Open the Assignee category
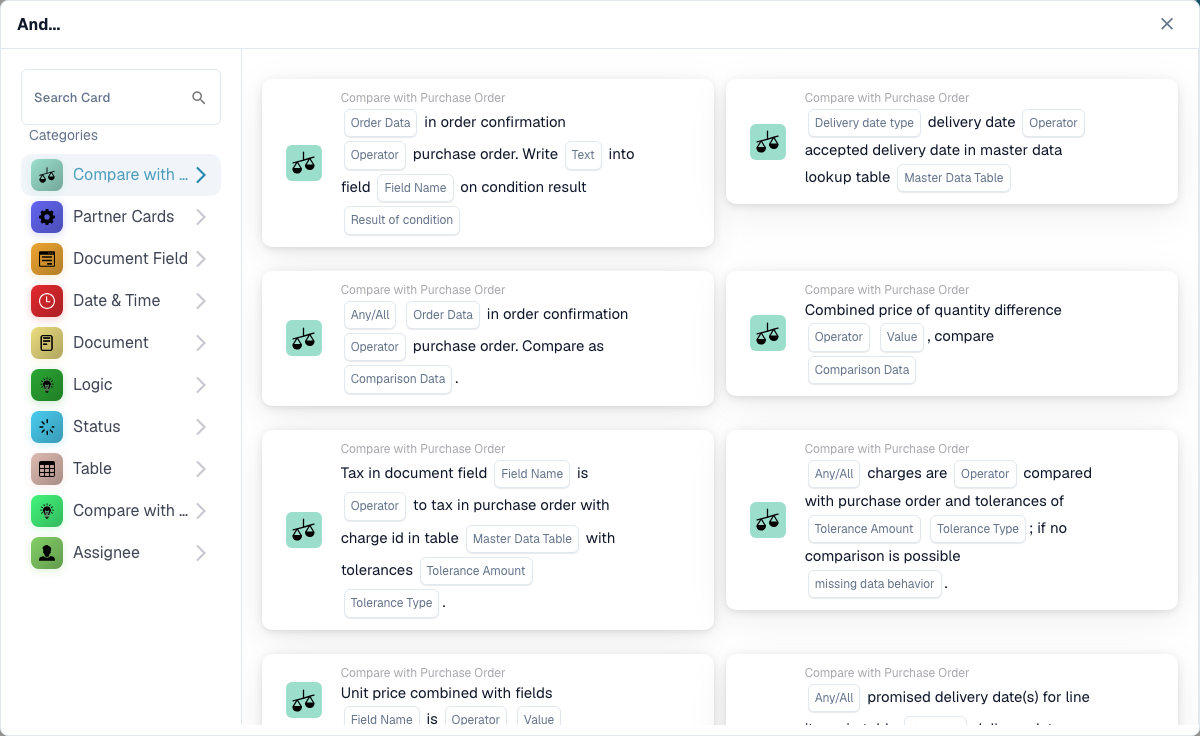 121,553
